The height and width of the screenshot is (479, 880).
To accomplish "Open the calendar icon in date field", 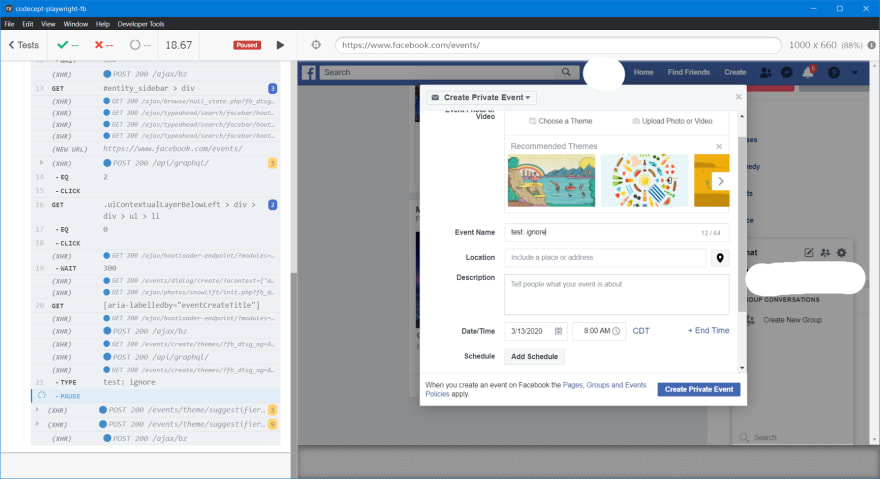I will 558,331.
